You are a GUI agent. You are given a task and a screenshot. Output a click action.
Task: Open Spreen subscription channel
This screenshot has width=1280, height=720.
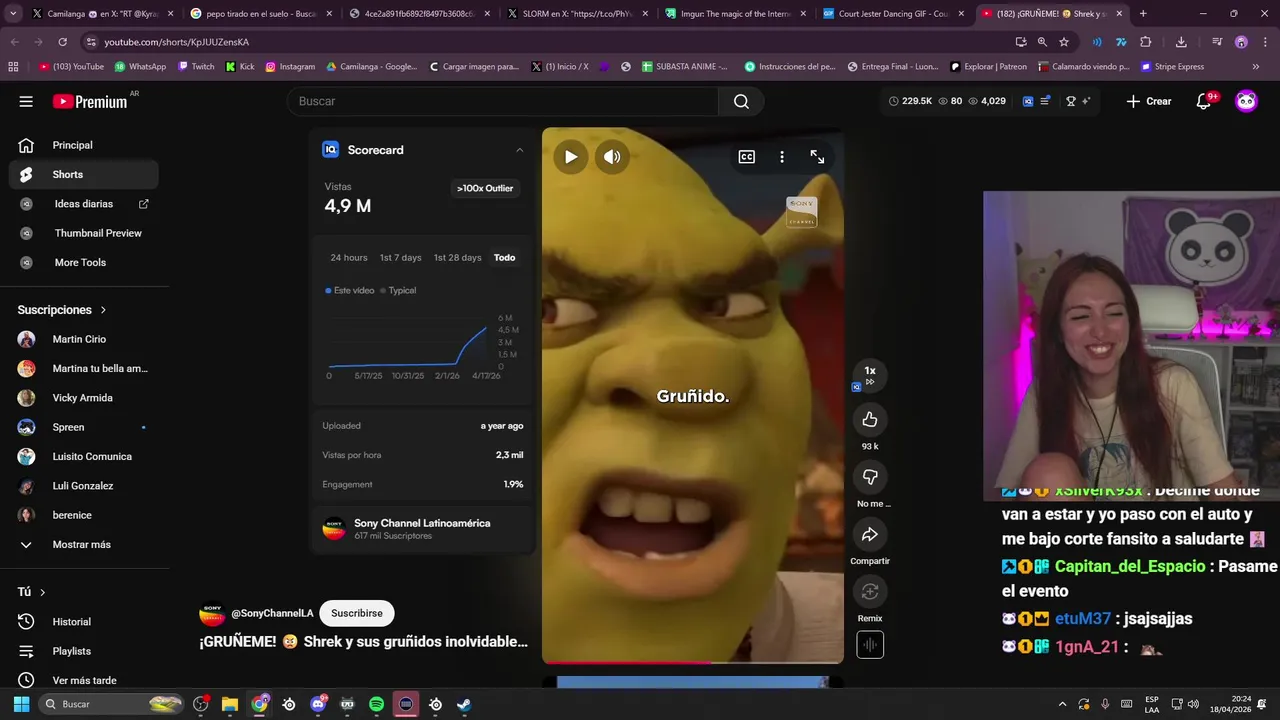pos(84,427)
